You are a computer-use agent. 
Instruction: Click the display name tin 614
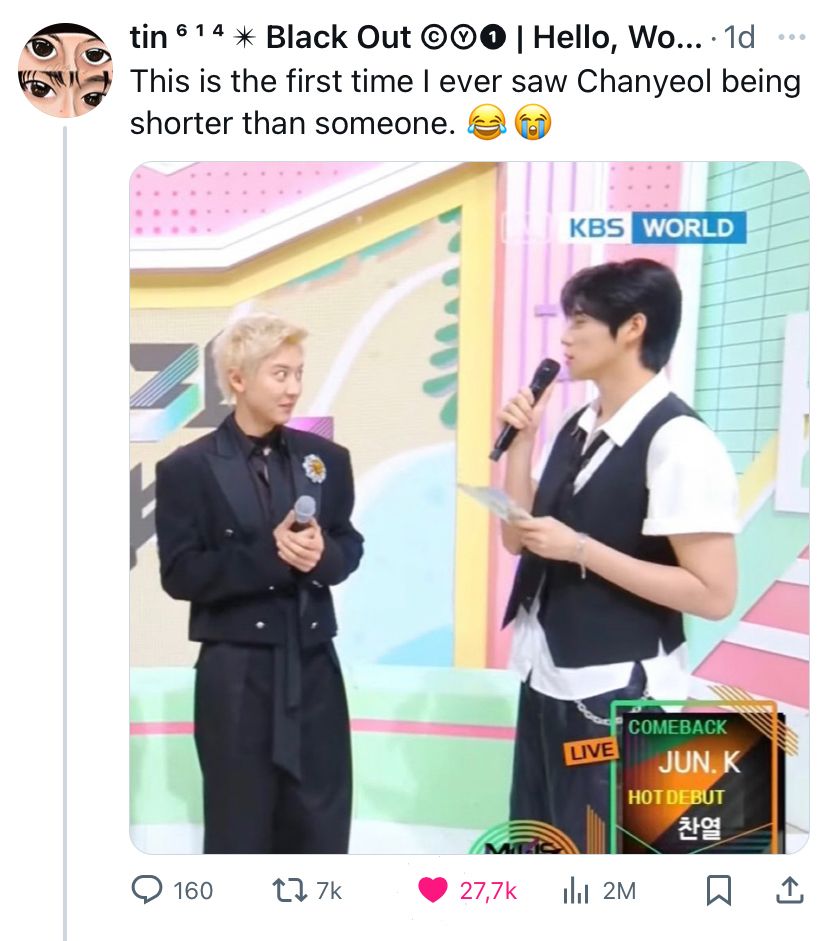178,37
